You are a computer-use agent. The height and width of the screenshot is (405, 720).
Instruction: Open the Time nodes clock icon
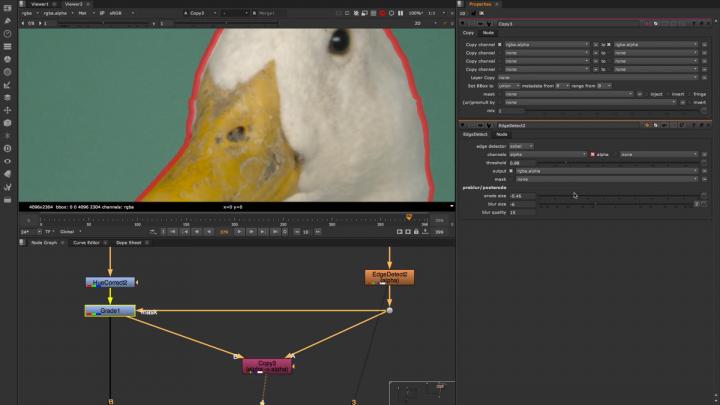coord(7,34)
